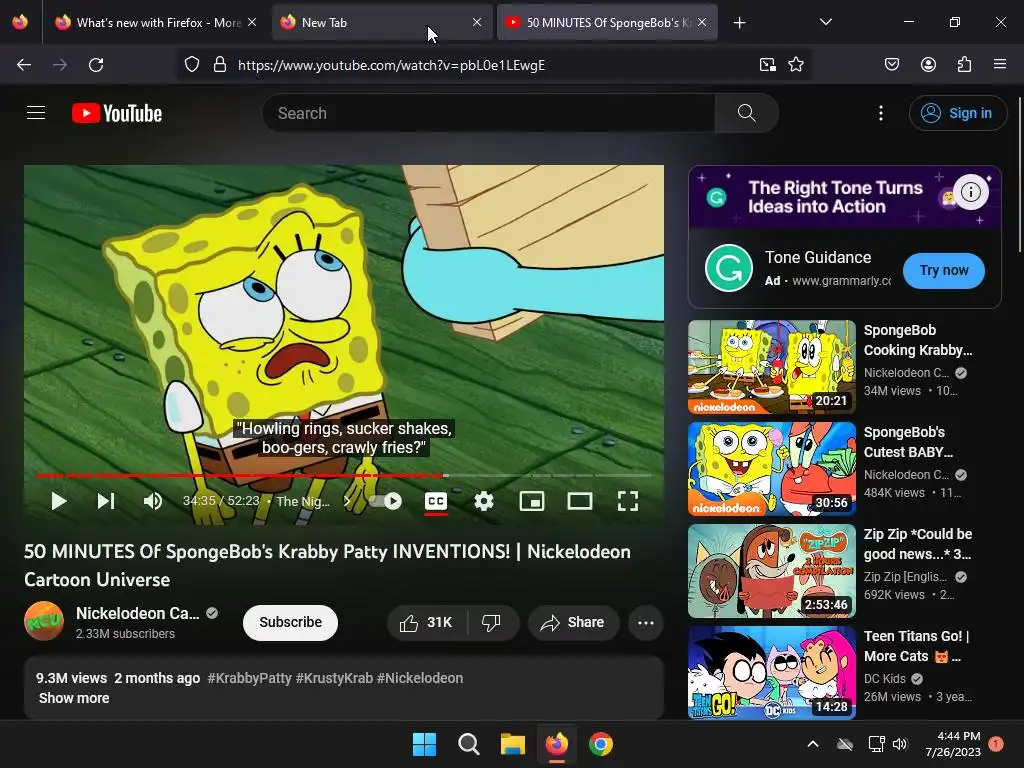Go back to previous page
This screenshot has height=768, width=1024.
click(24, 65)
